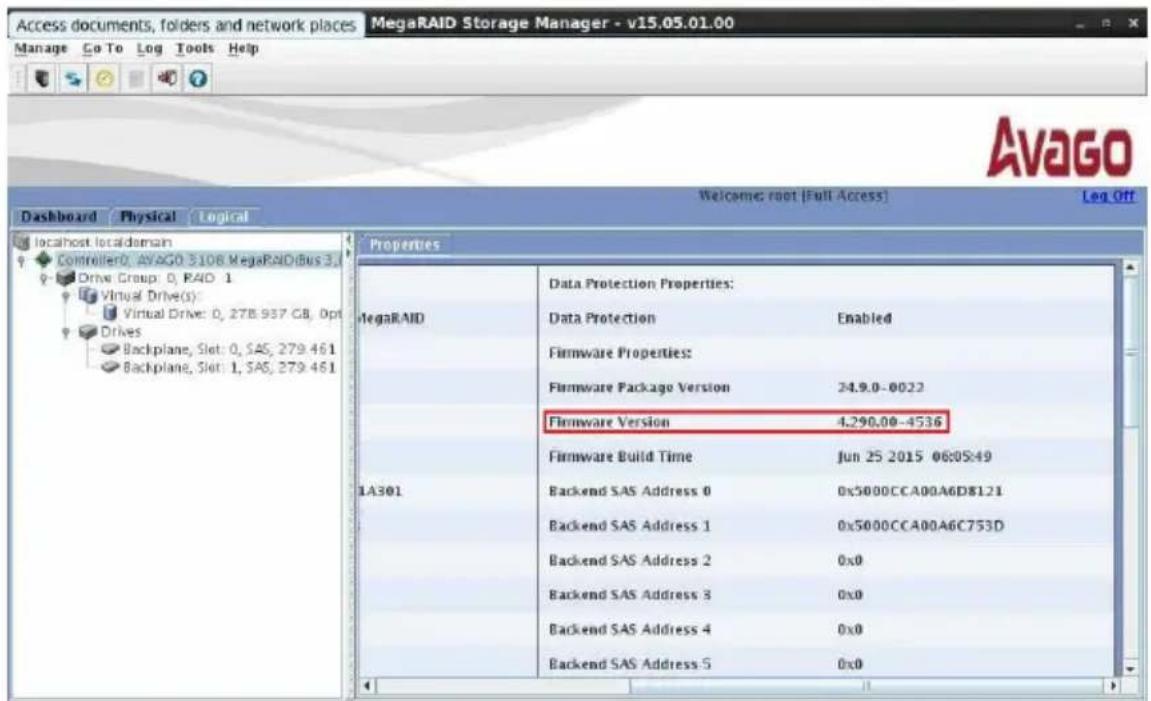The width and height of the screenshot is (1151, 701).
Task: Collapse the Virtual Drive(s) node
Action: (x=65, y=297)
